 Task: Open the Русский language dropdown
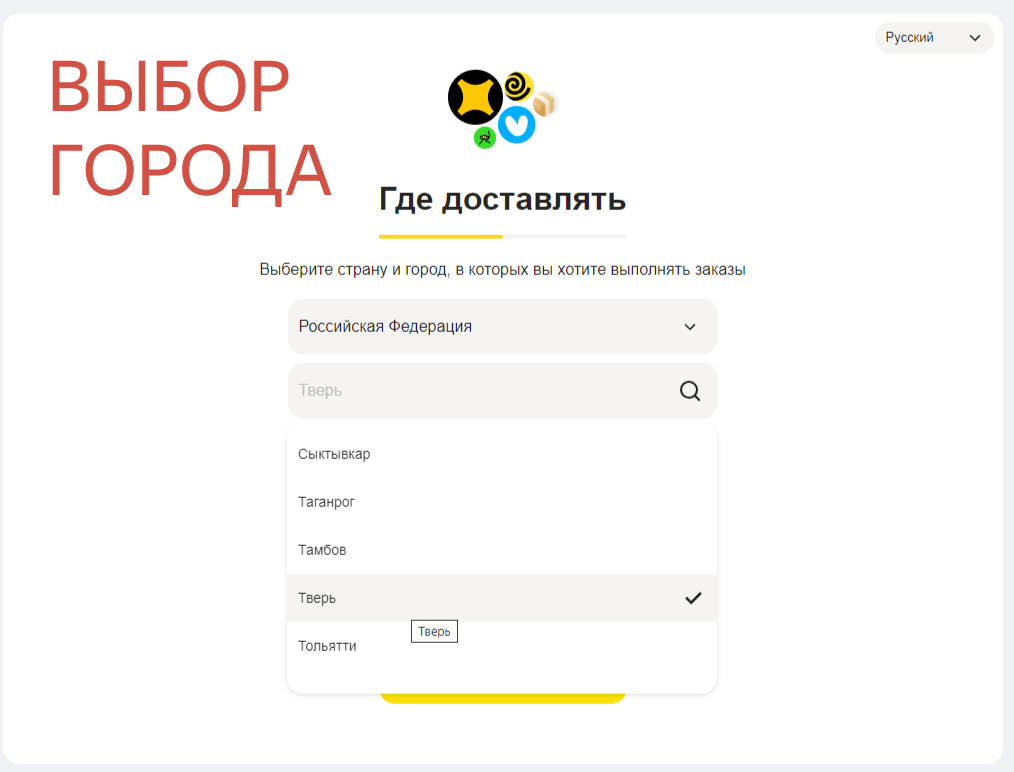pyautogui.click(x=934, y=38)
